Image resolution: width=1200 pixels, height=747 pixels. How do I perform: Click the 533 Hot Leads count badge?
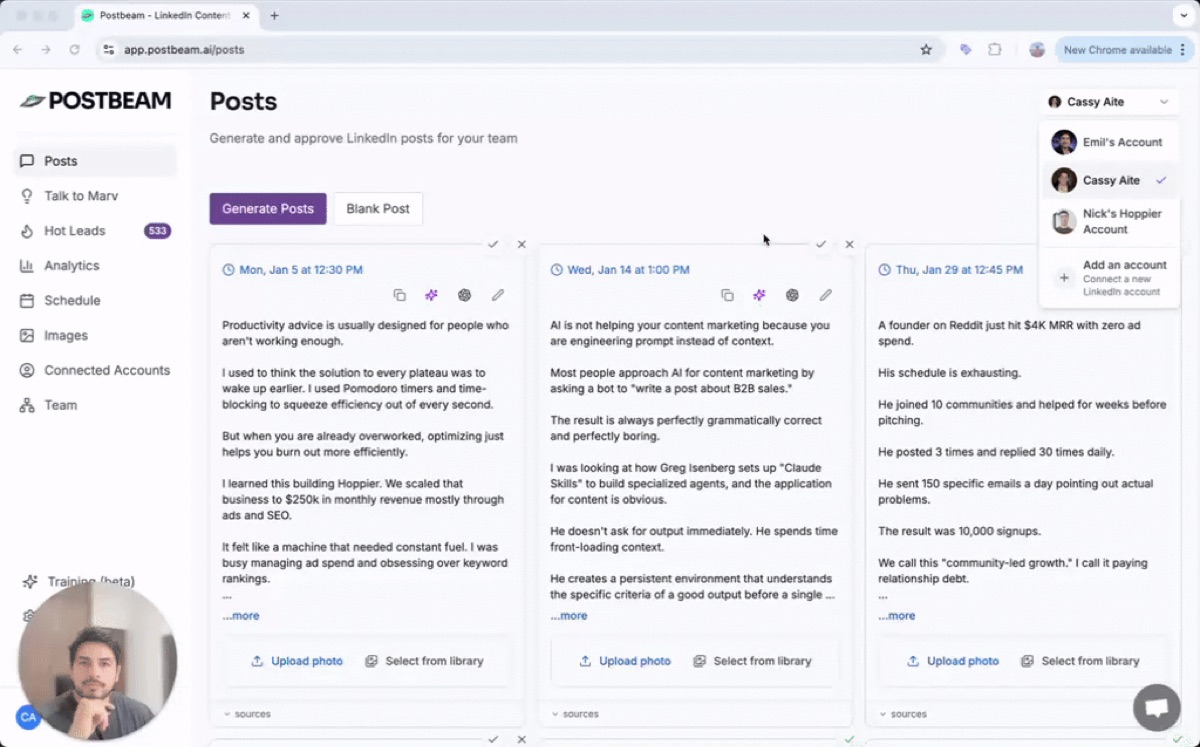(x=157, y=231)
